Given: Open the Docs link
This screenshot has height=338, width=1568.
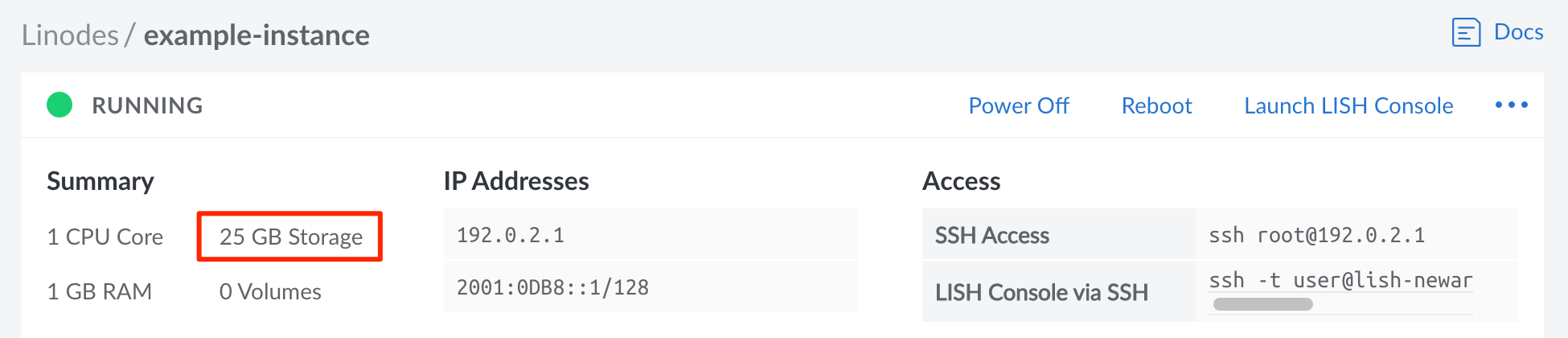Looking at the screenshot, I should click(1518, 32).
